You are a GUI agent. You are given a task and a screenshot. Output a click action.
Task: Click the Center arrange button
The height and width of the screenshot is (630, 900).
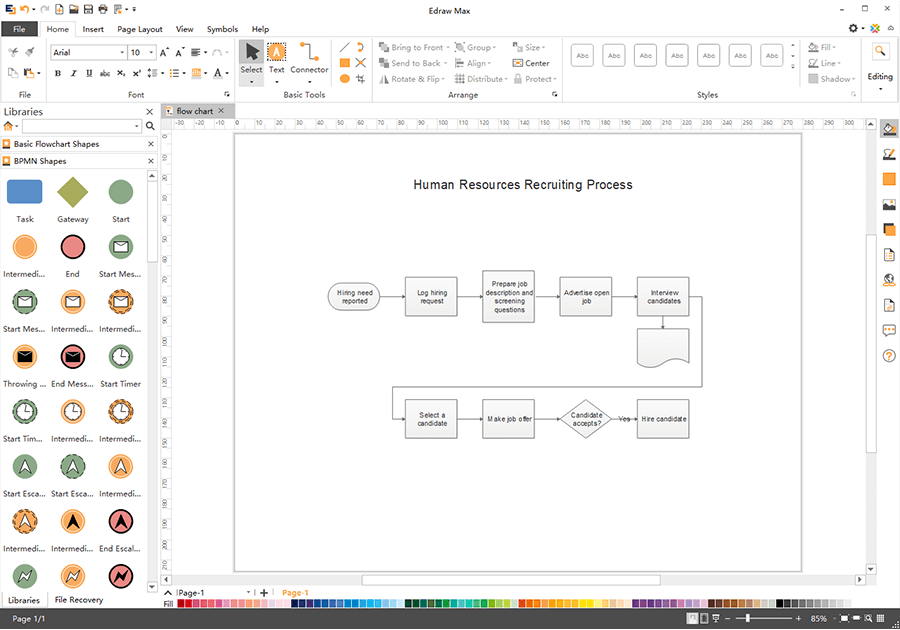click(531, 63)
